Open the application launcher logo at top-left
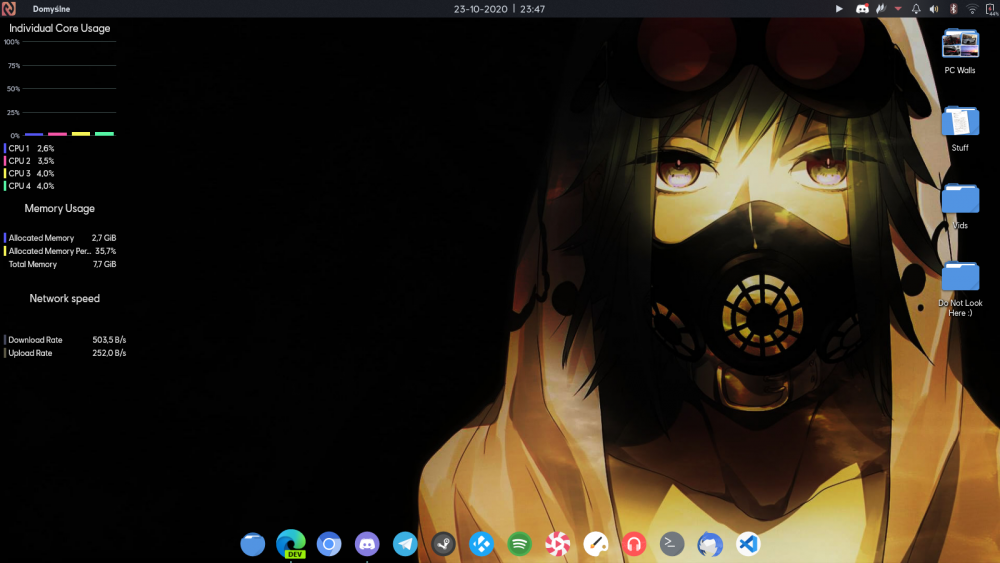 pyautogui.click(x=9, y=9)
